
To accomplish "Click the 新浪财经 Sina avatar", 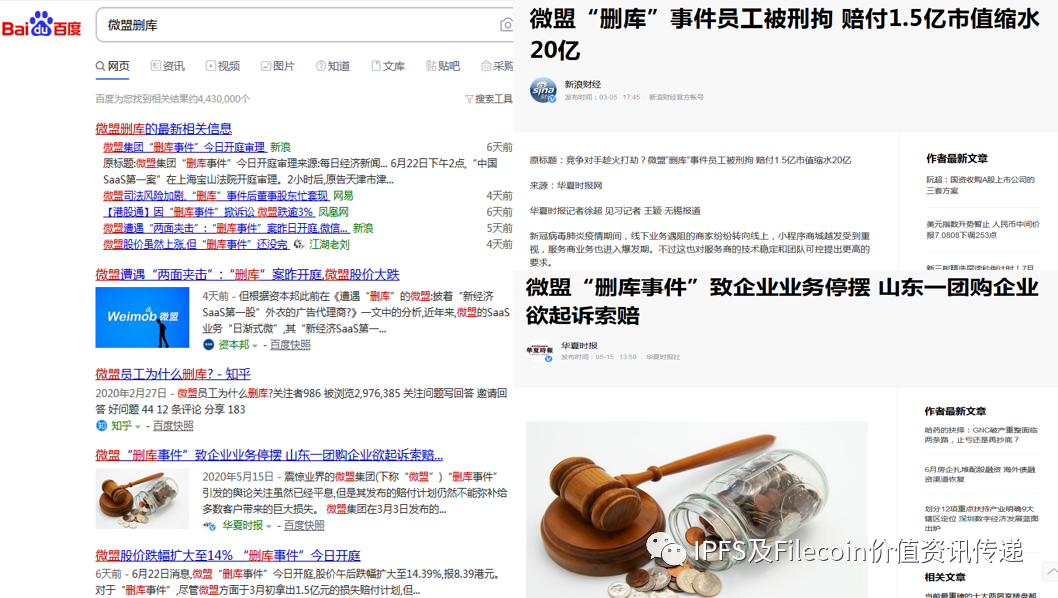I will point(543,90).
